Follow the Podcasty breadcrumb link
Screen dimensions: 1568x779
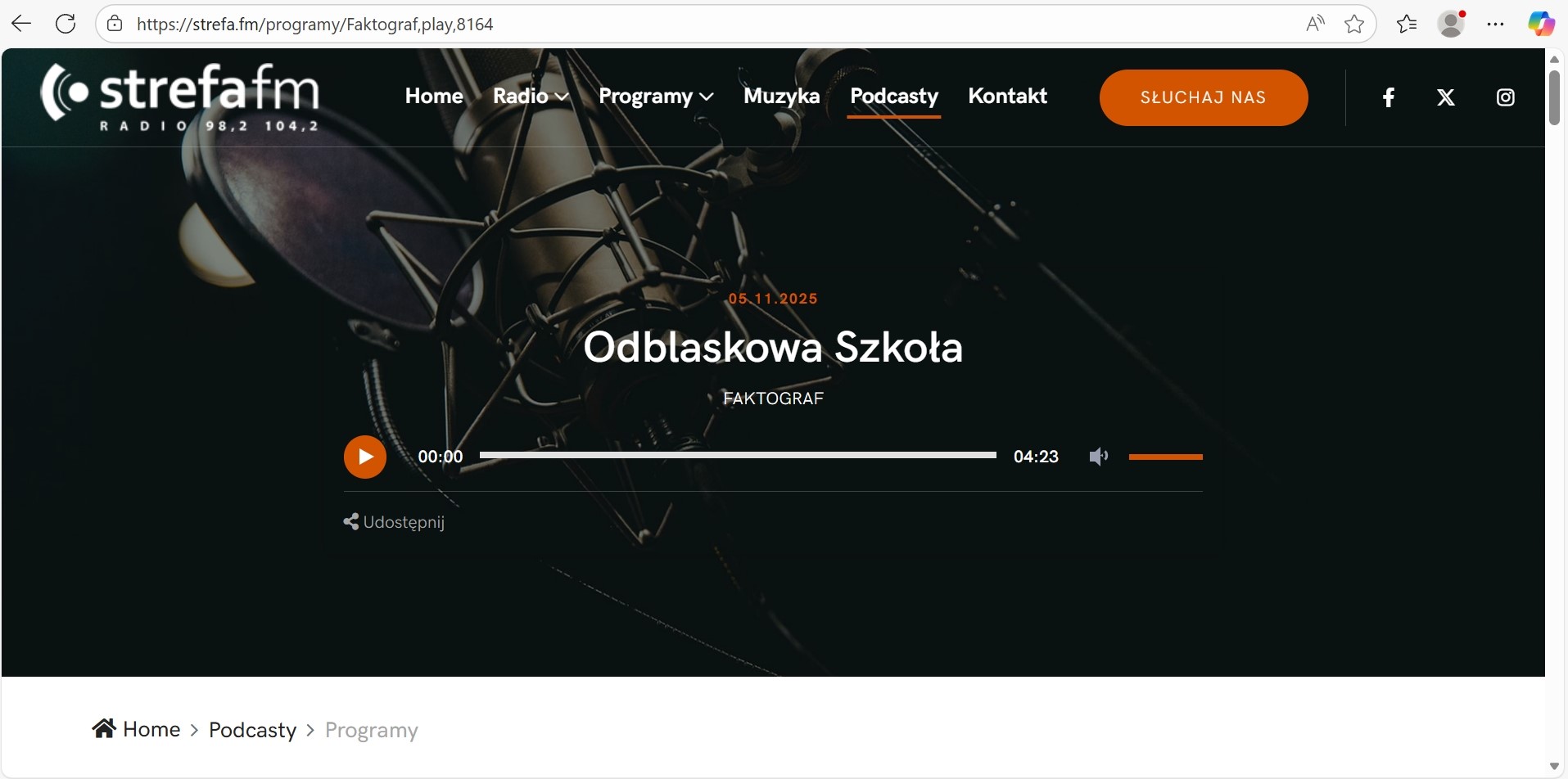[252, 730]
